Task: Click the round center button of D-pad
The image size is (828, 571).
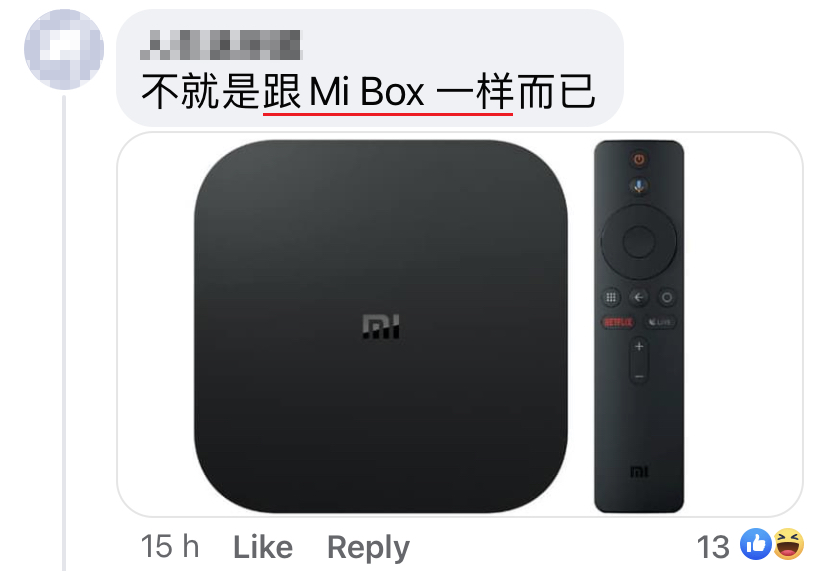Action: point(639,242)
